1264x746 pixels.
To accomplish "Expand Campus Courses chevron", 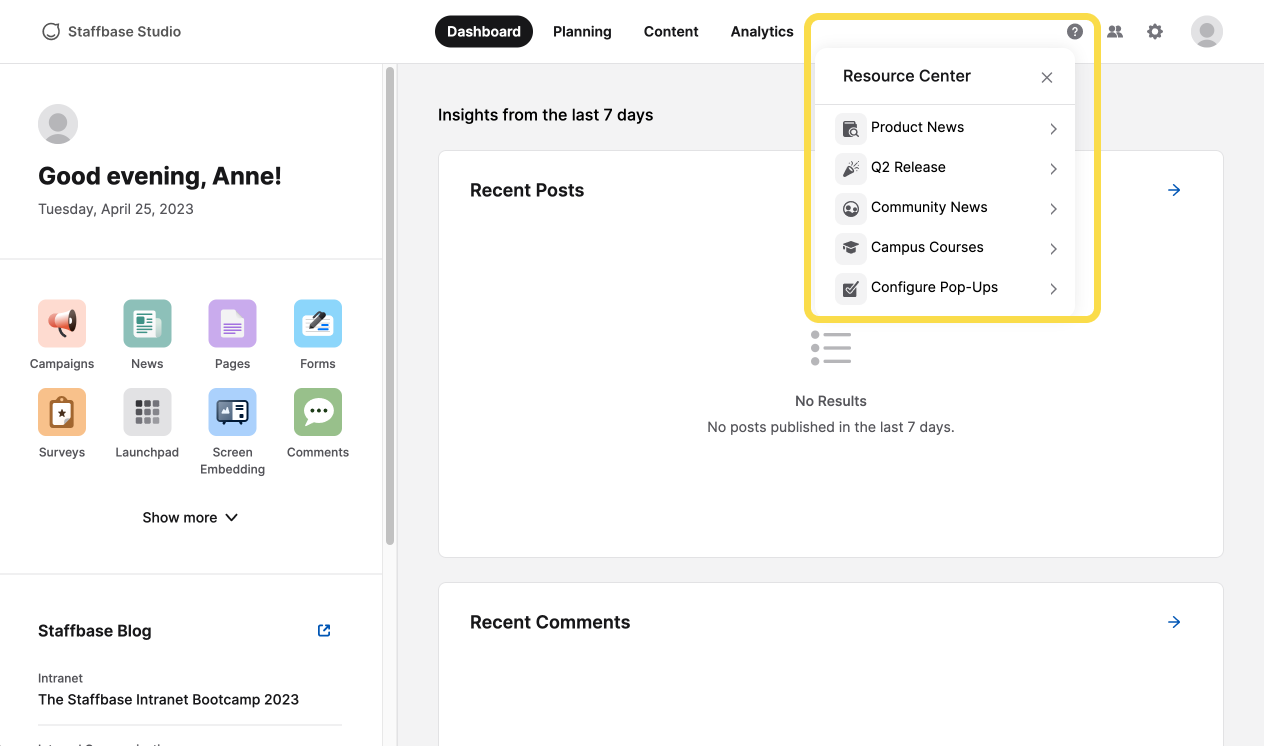I will [1053, 249].
